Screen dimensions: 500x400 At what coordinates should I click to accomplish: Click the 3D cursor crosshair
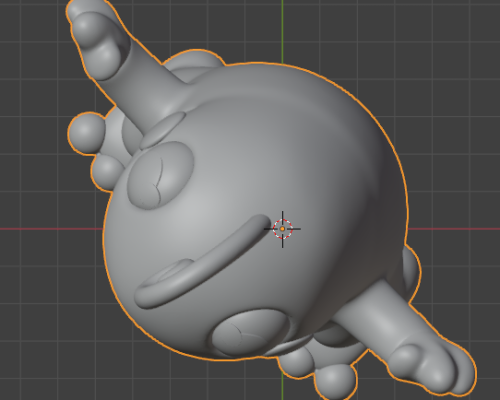click(283, 229)
